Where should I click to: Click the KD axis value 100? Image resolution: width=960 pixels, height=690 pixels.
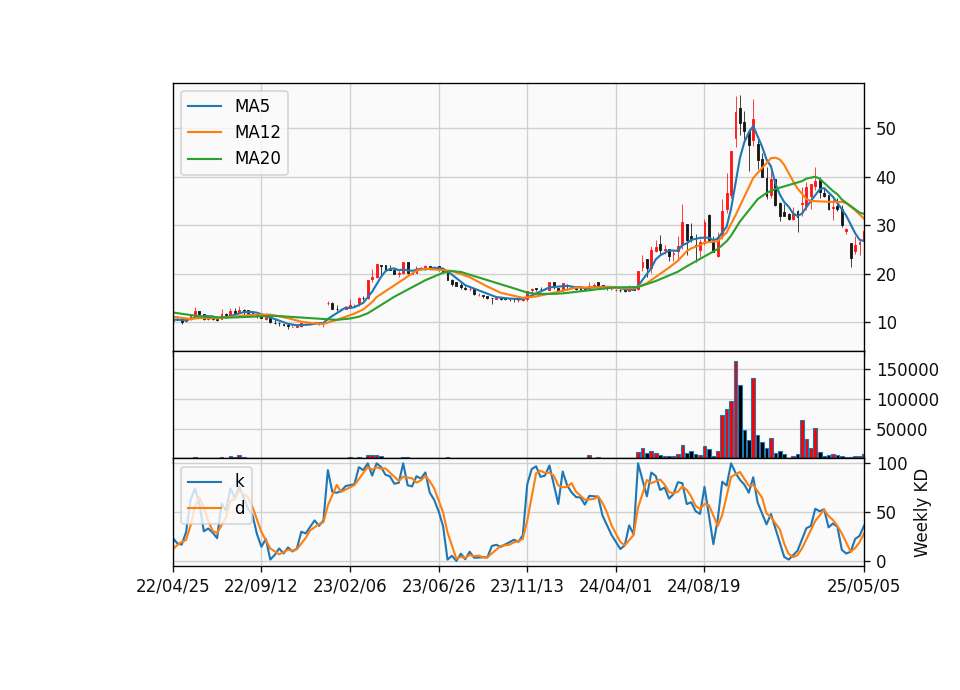[892, 464]
